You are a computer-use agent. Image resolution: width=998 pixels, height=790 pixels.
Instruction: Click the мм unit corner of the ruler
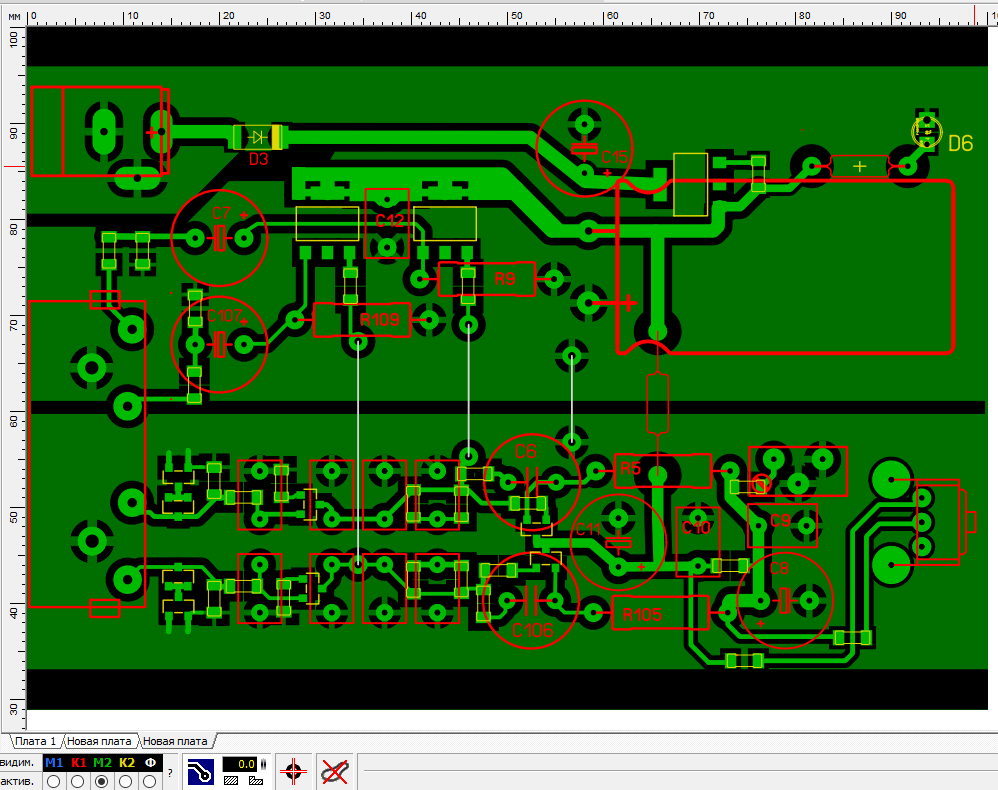14,16
